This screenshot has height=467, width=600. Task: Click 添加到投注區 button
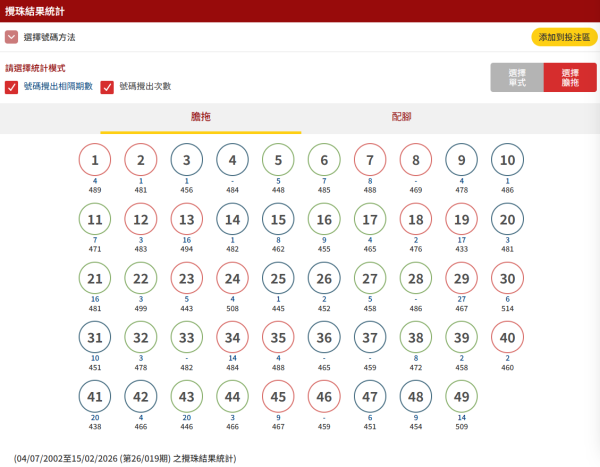(x=564, y=37)
